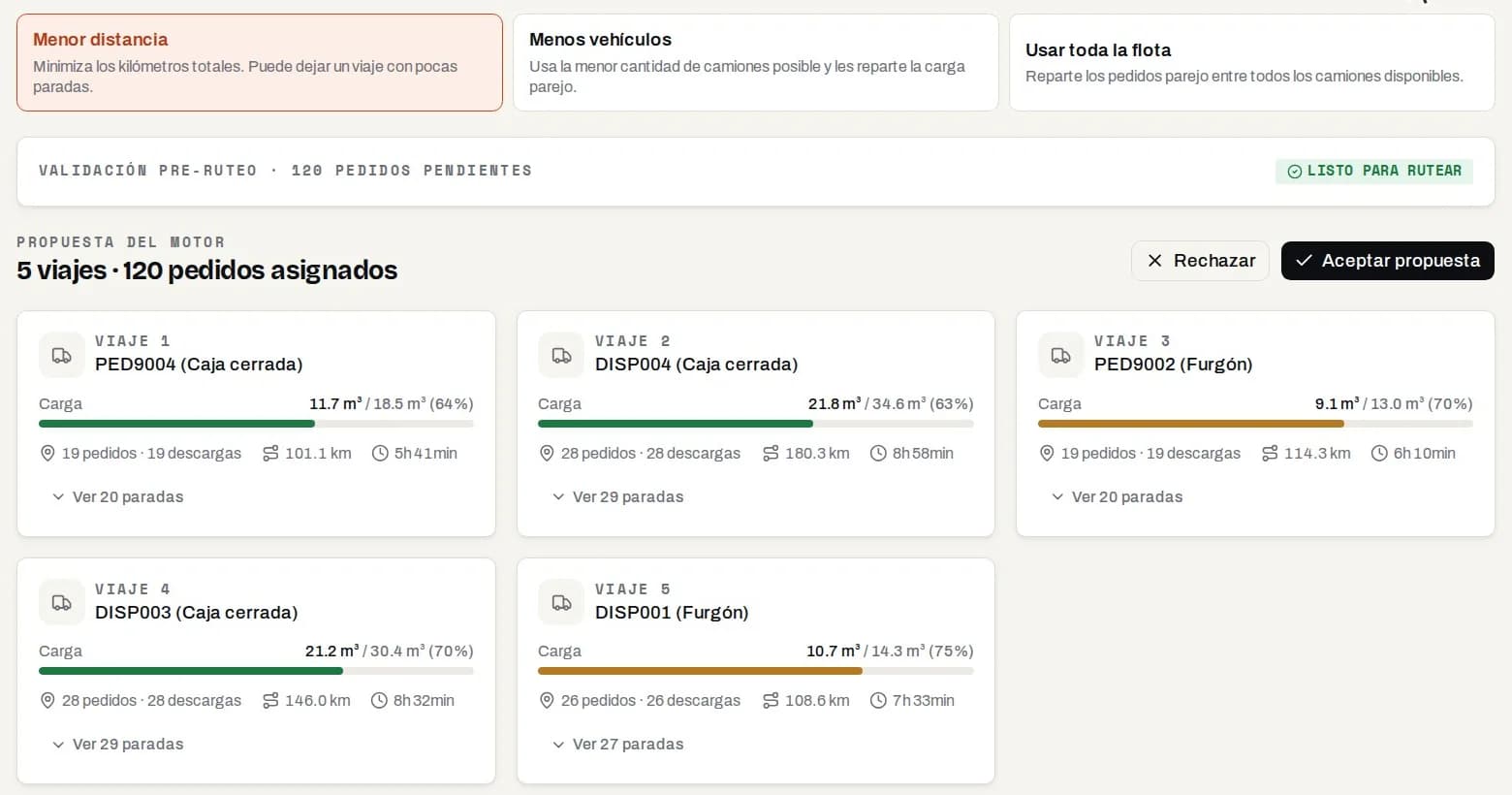Click the route distance icon beside 101.1 km

[270, 453]
